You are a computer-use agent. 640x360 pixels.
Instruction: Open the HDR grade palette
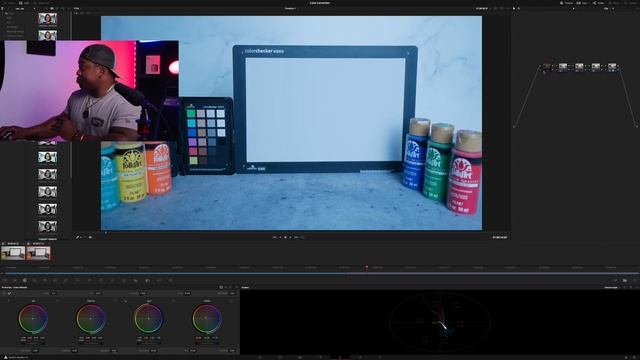pyautogui.click(x=34, y=280)
